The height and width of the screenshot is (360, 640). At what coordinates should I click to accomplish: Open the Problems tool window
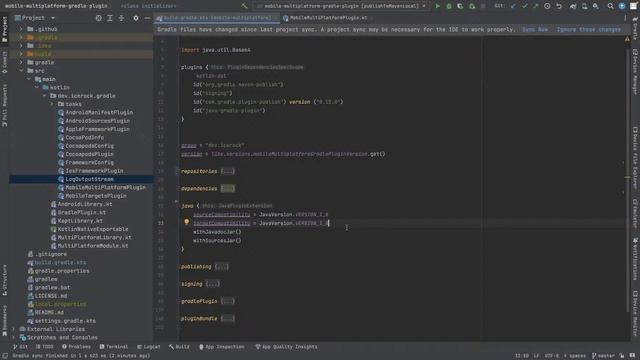[x=76, y=347]
